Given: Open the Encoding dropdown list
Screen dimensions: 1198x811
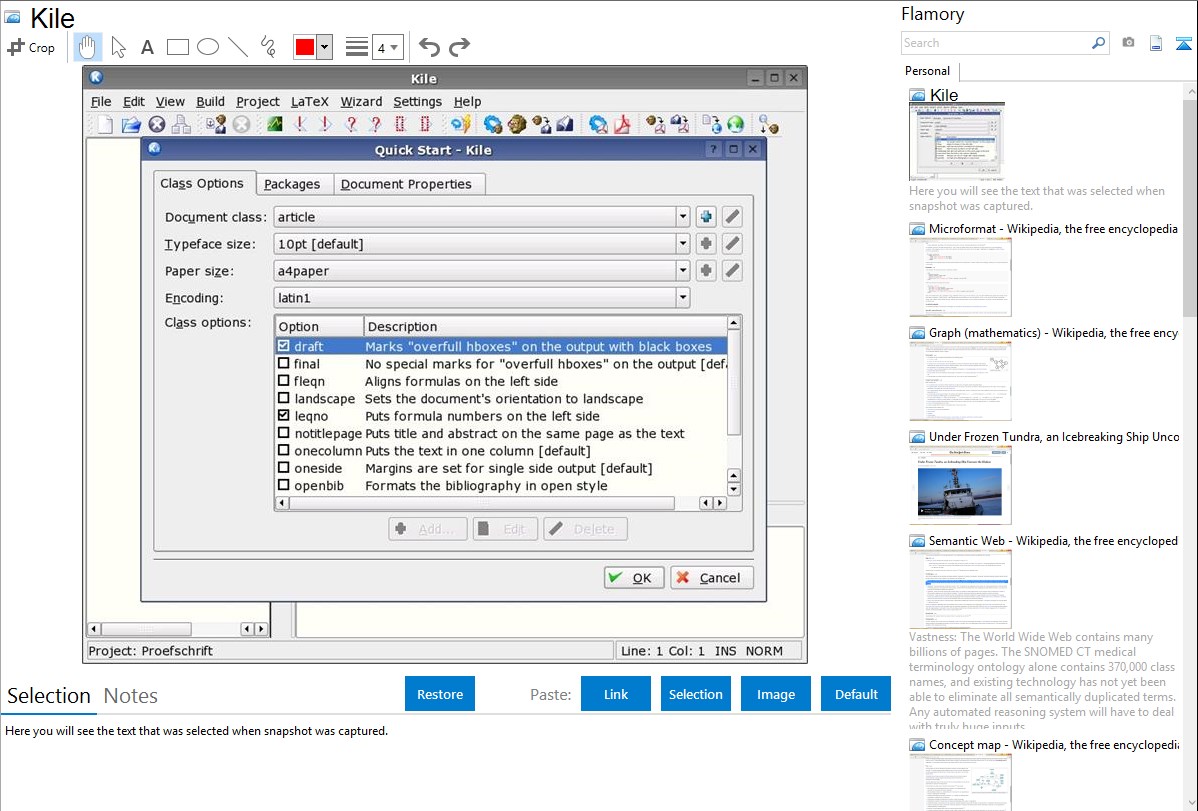Looking at the screenshot, I should coord(683,298).
